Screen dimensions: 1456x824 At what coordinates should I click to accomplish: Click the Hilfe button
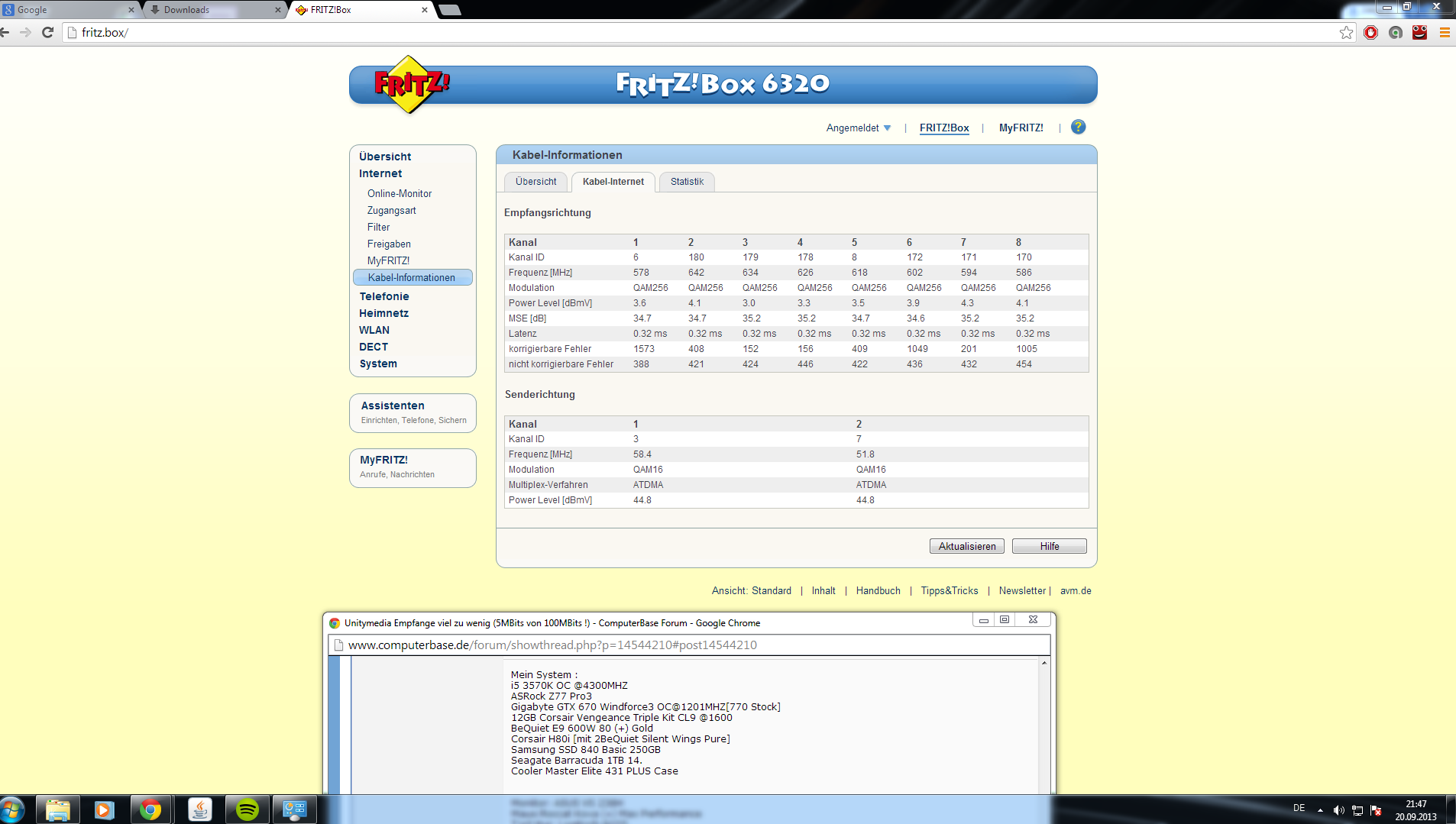point(1049,546)
